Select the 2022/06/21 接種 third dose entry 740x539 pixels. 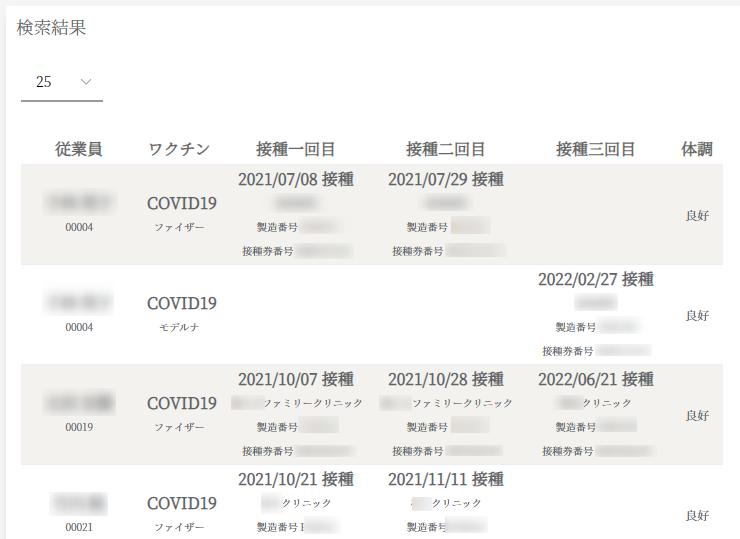595,380
